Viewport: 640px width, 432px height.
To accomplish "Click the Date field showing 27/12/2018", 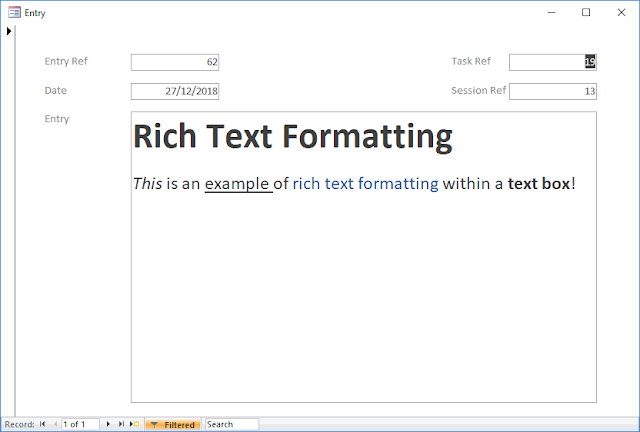I will (175, 91).
